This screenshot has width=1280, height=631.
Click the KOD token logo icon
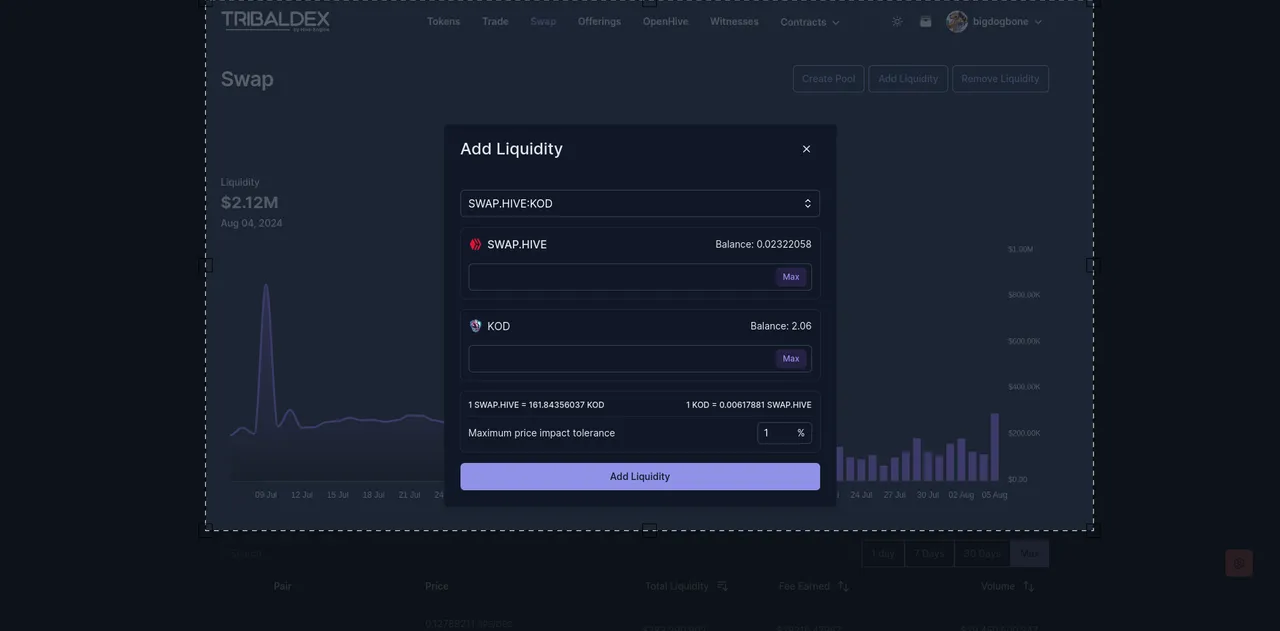tap(476, 326)
